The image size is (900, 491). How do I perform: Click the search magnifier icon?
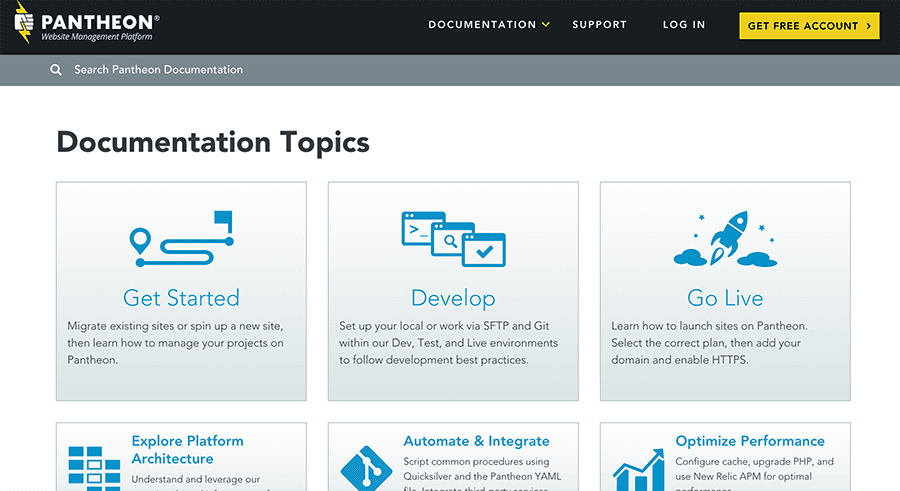pyautogui.click(x=56, y=70)
